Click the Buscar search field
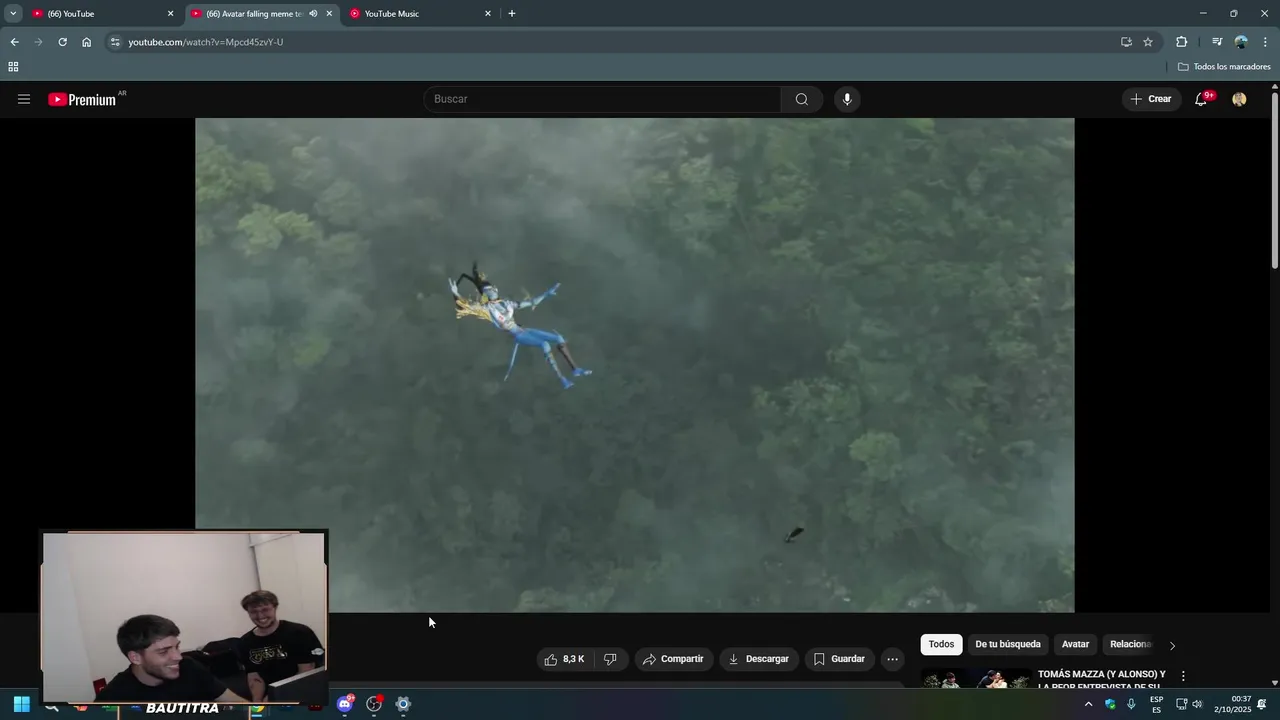Screen dimensions: 1280x720 [x=603, y=99]
